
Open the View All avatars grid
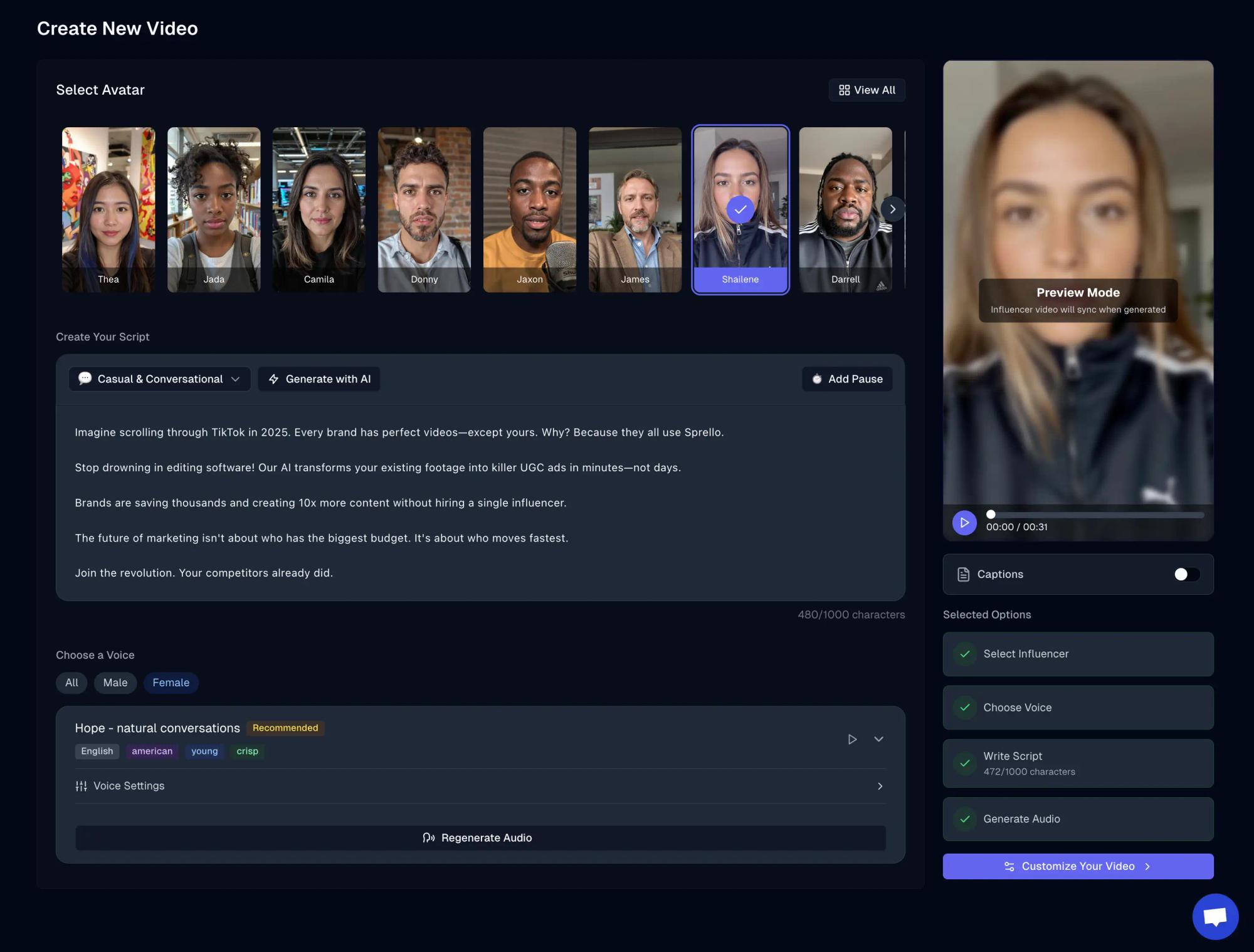(x=867, y=90)
